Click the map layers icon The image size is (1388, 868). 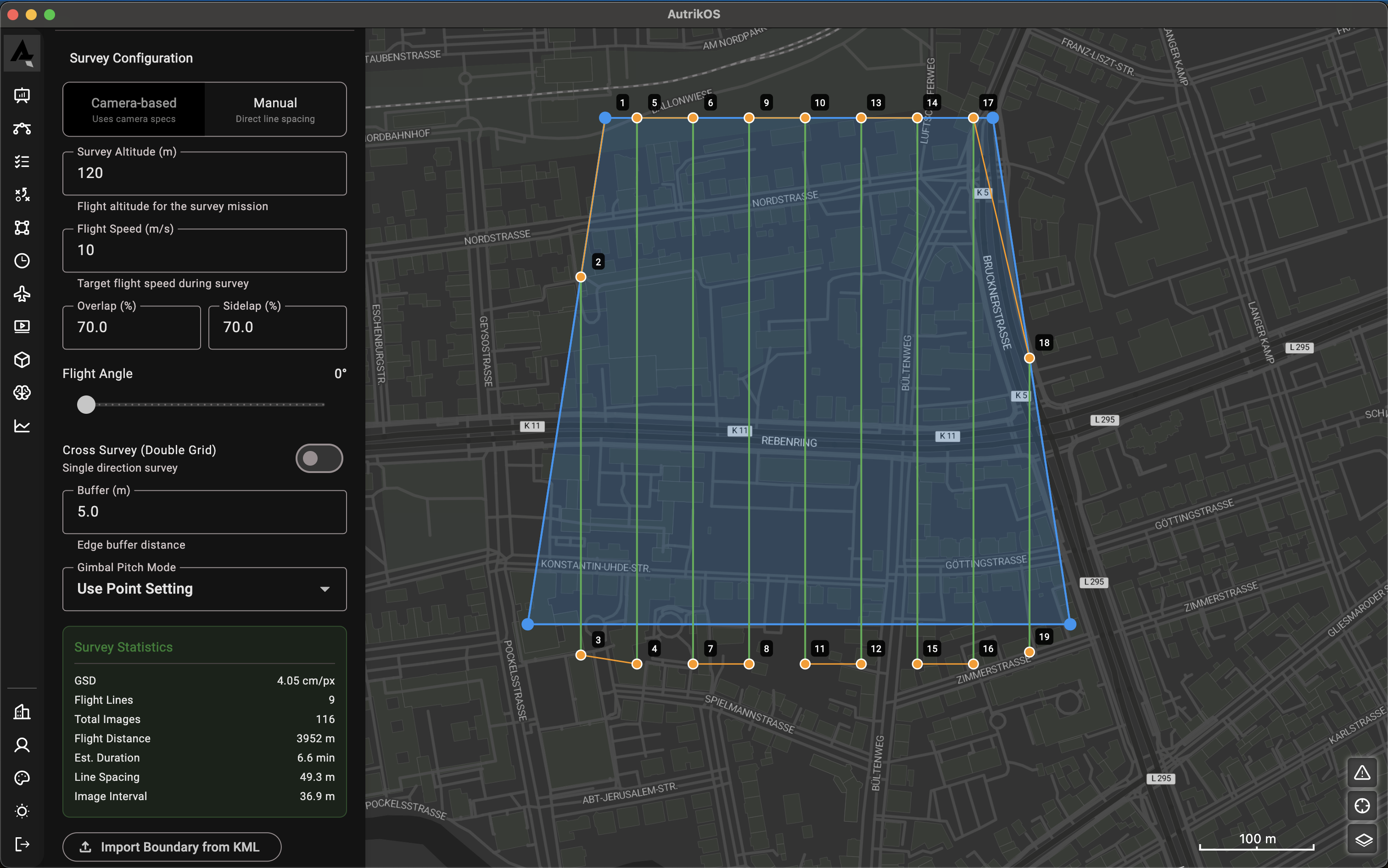(x=1363, y=840)
